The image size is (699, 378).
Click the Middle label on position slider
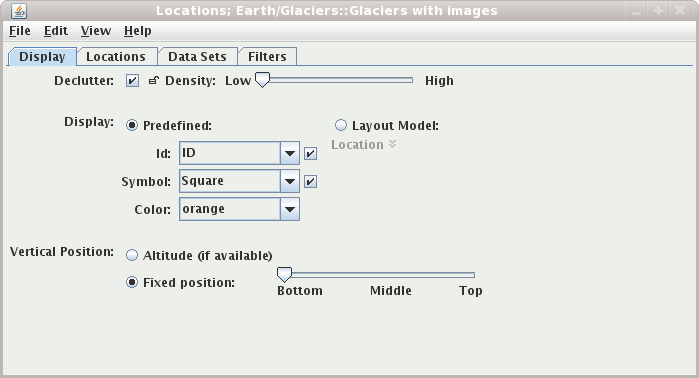391,291
